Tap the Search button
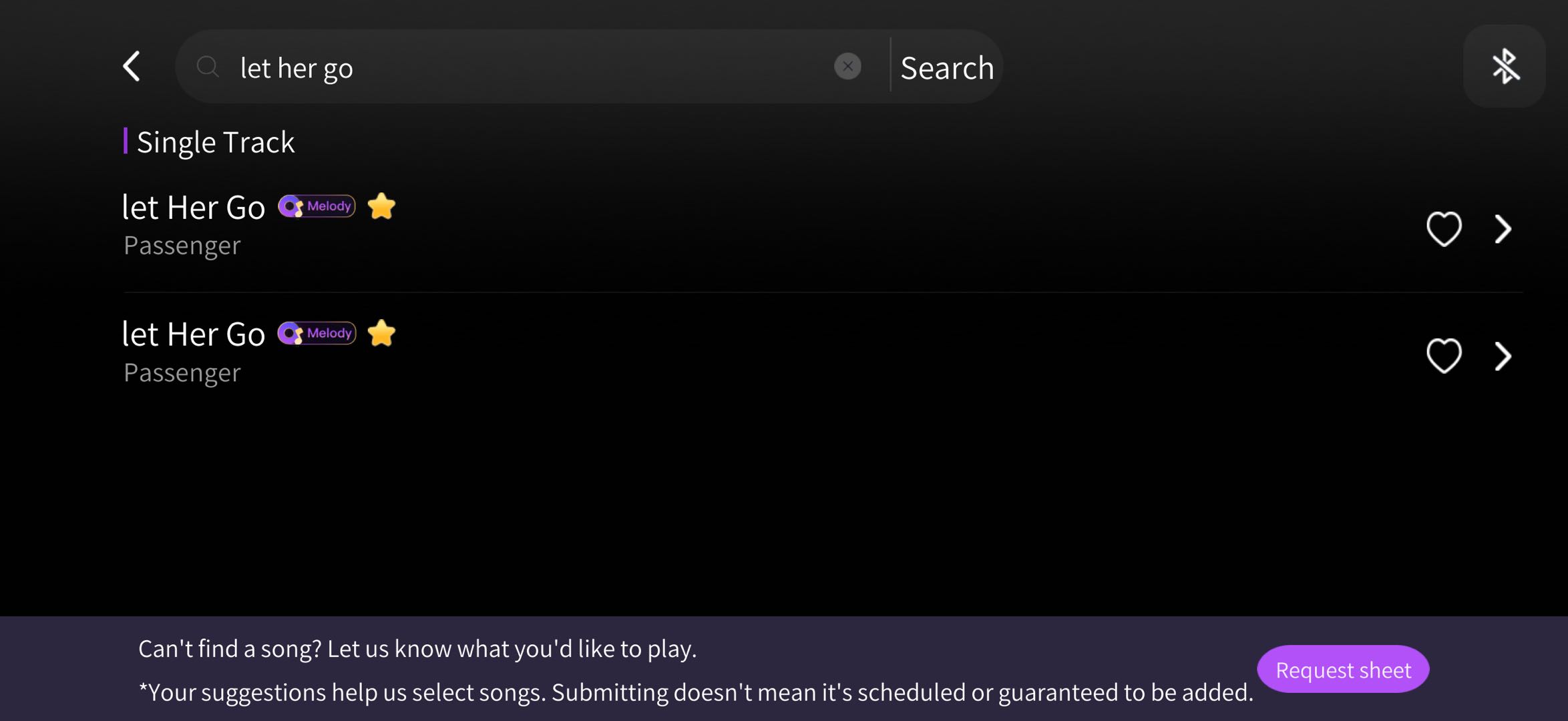The height and width of the screenshot is (721, 1568). 947,67
